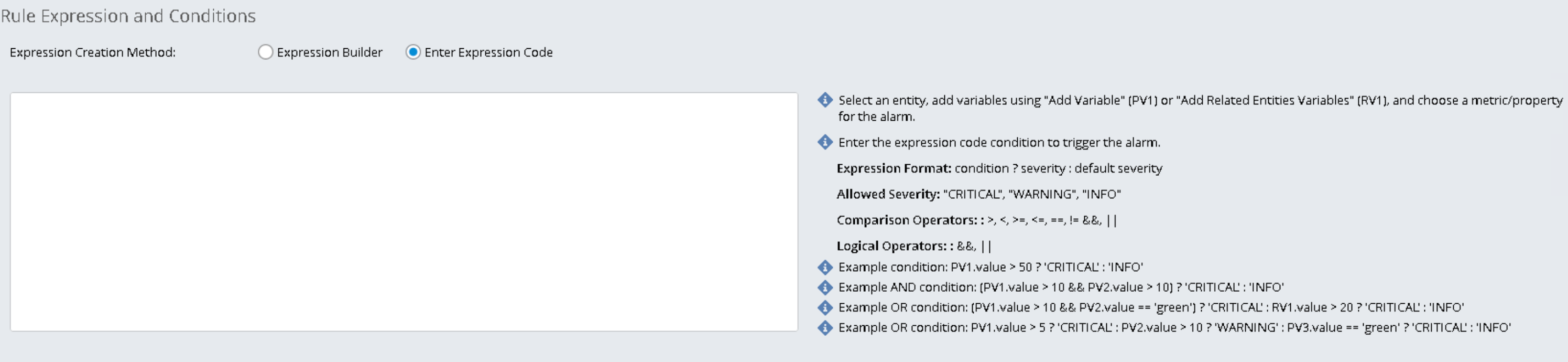Click the 'Example AND condition' example text

click(1060, 287)
